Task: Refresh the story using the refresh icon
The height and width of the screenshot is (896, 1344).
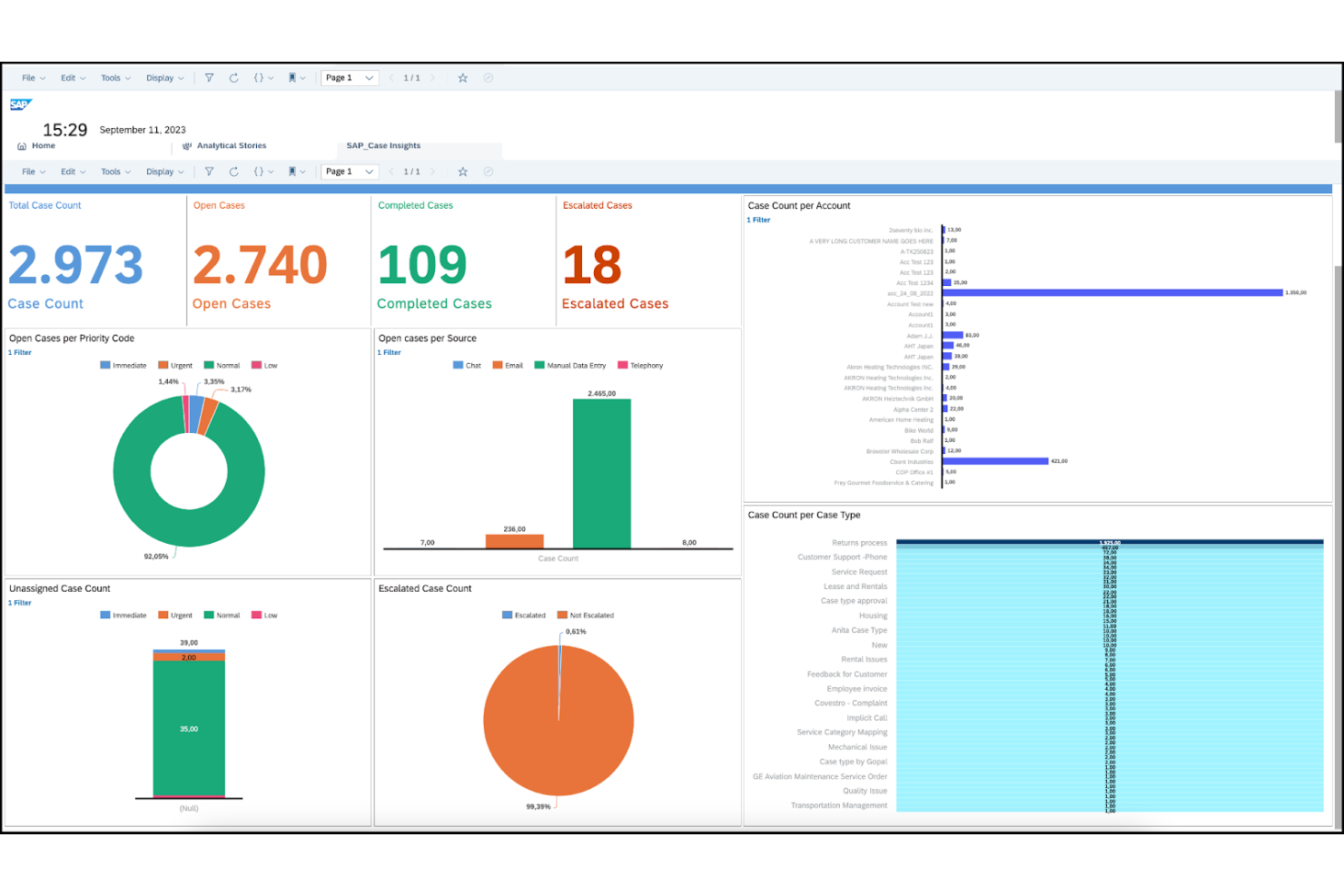Action: point(234,78)
